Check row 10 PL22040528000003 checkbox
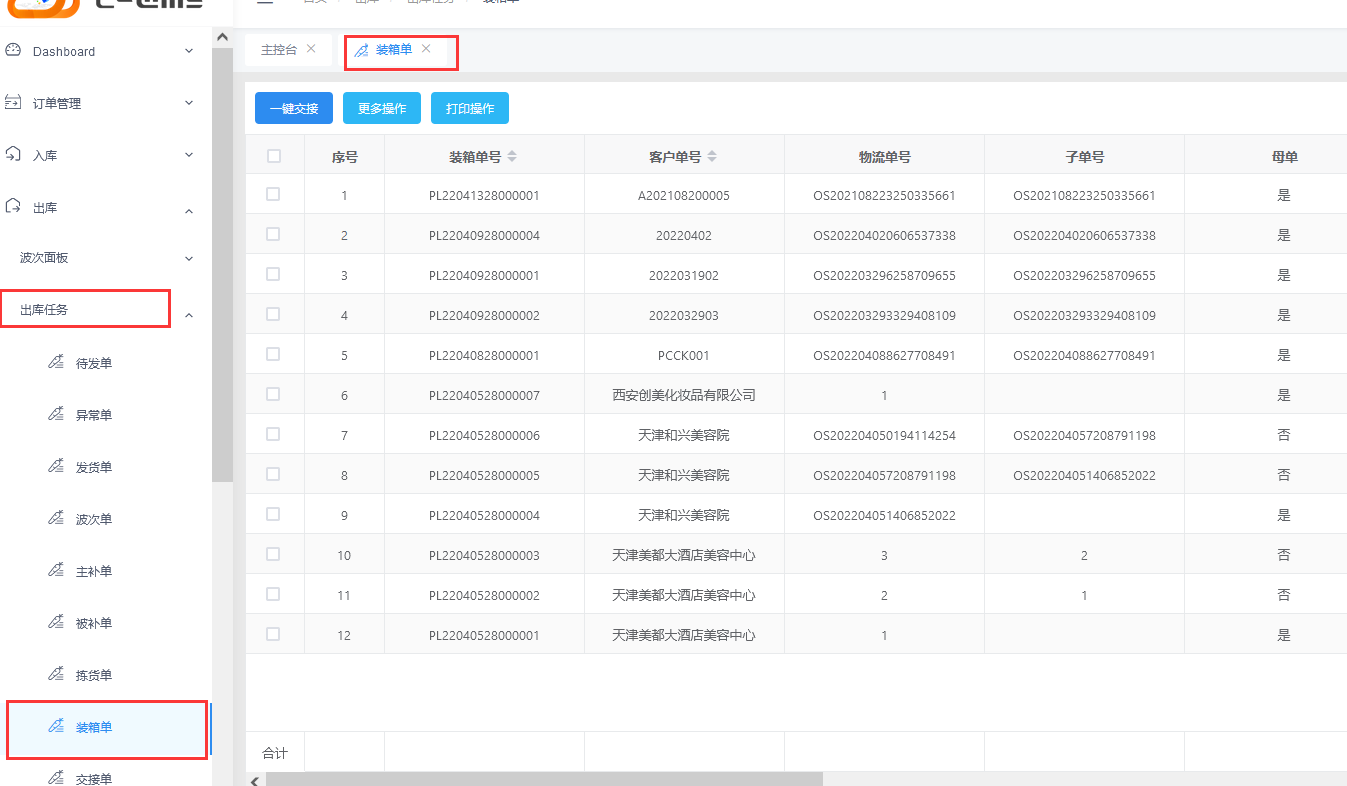Image resolution: width=1347 pixels, height=786 pixels. click(x=273, y=554)
